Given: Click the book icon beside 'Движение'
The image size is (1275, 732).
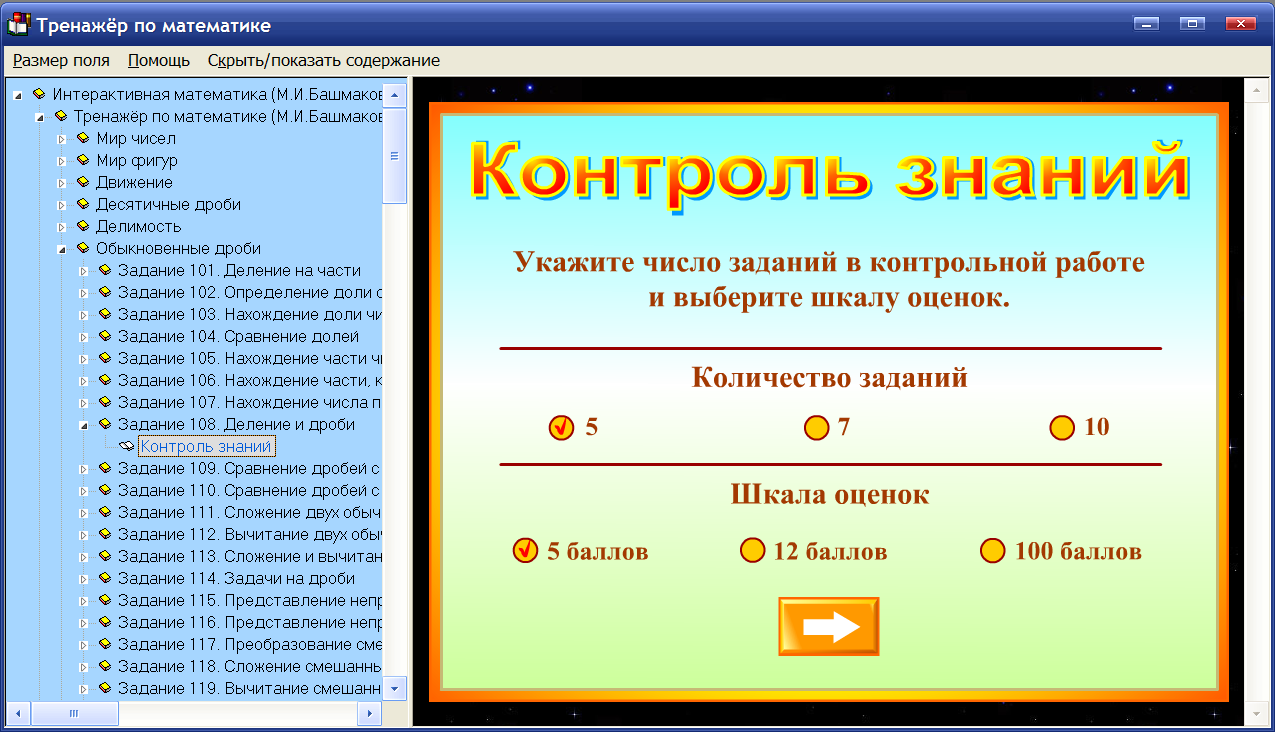Looking at the screenshot, I should click(x=83, y=183).
